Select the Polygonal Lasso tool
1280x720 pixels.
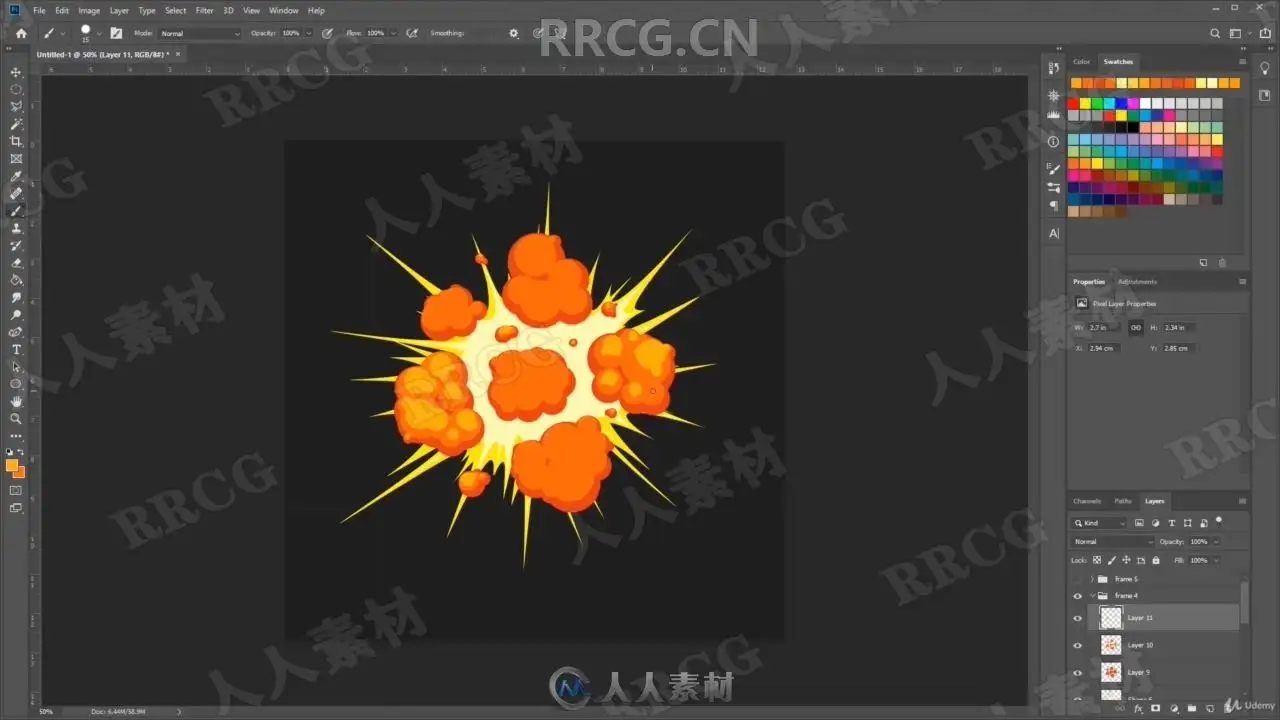16,106
